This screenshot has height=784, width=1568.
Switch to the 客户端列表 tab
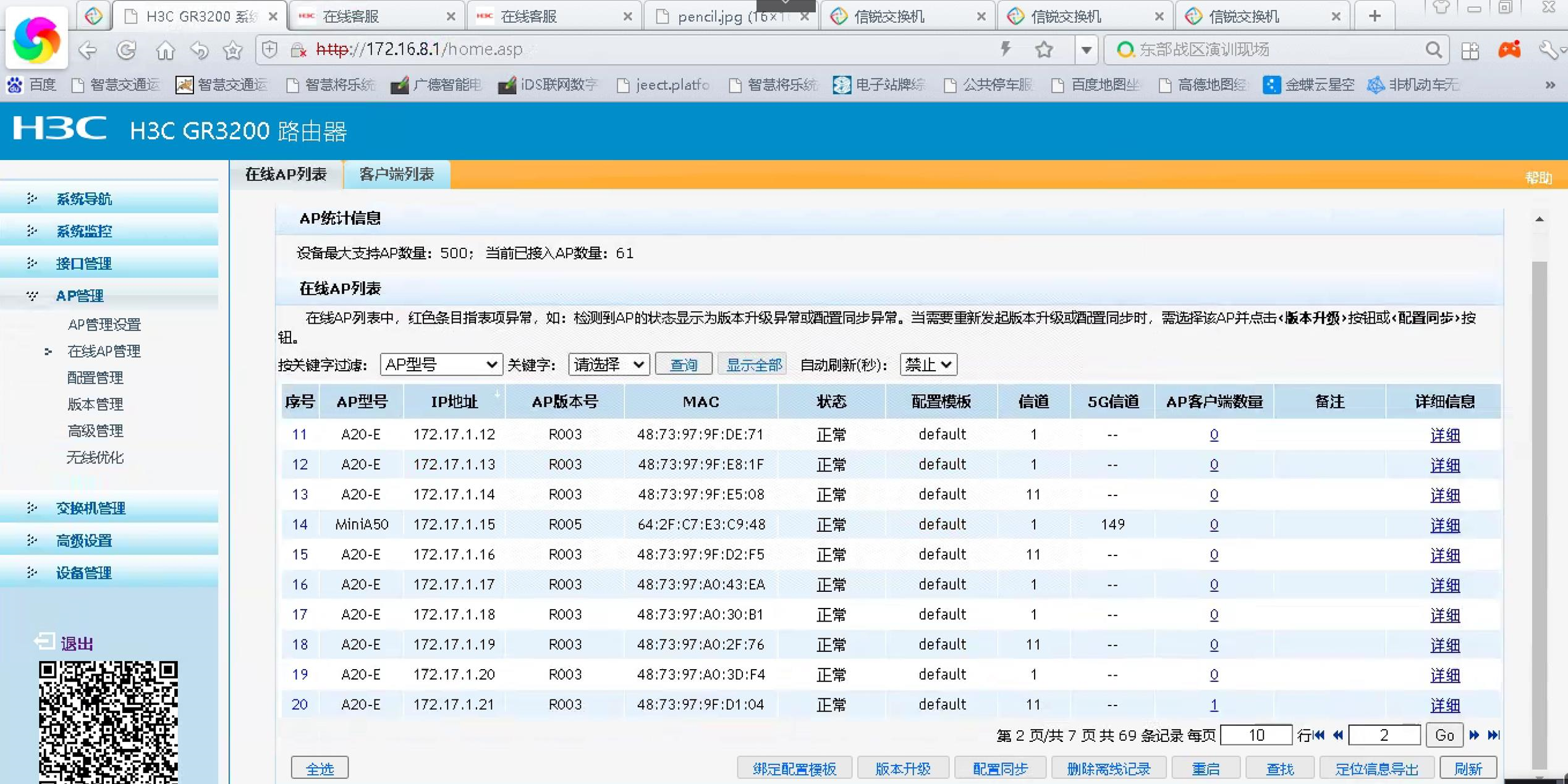point(396,174)
